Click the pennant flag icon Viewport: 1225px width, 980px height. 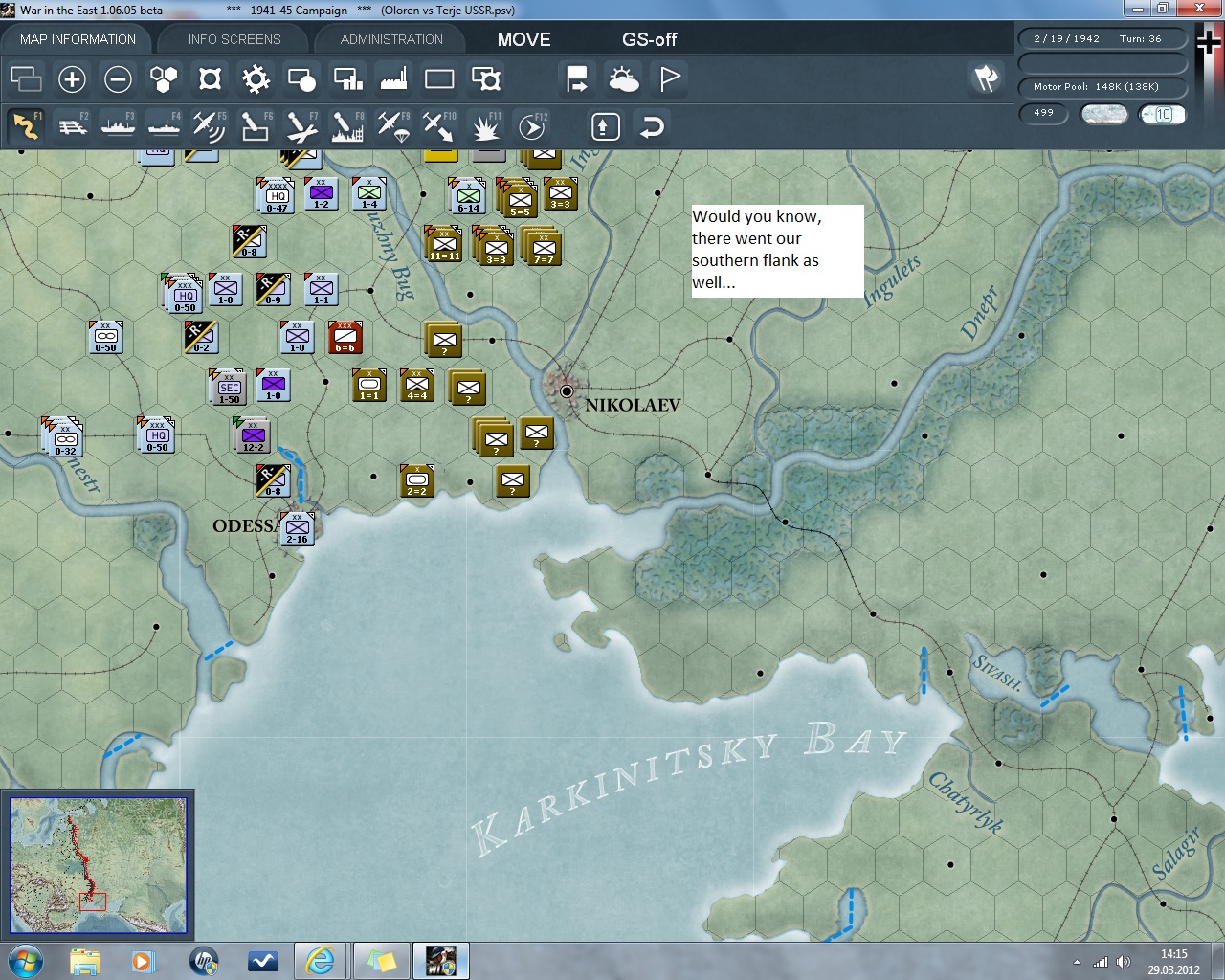tap(670, 79)
